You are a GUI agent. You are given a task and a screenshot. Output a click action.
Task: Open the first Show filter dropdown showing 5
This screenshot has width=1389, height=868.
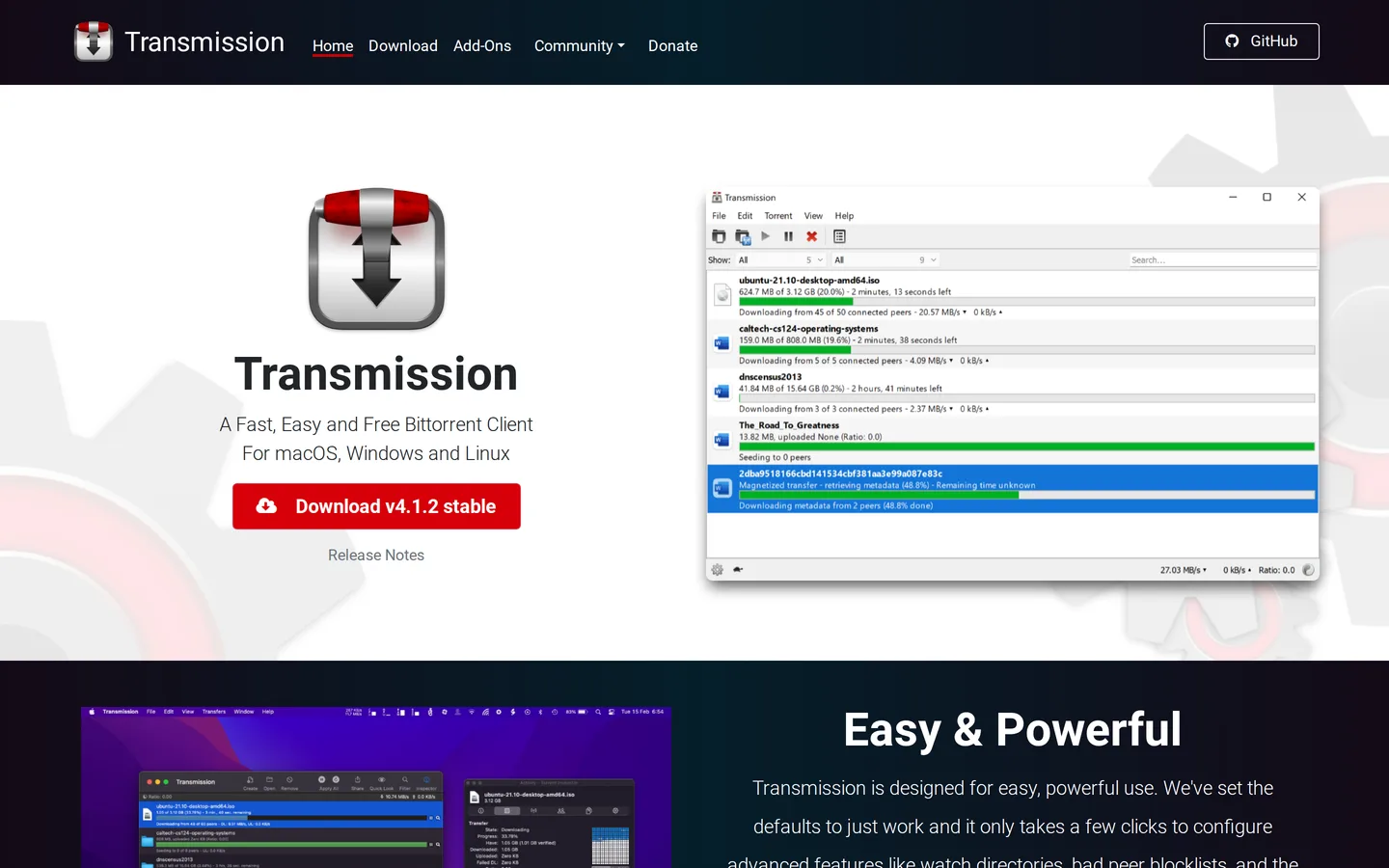pyautogui.click(x=780, y=259)
